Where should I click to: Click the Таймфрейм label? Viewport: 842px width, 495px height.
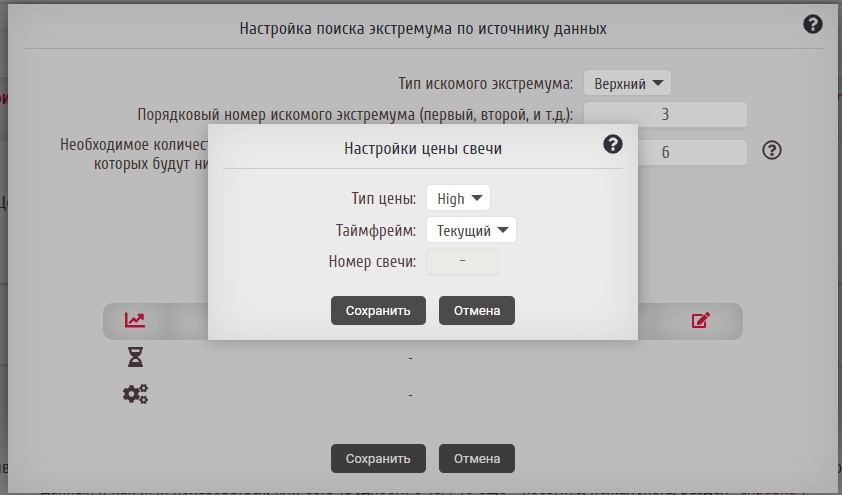click(376, 231)
